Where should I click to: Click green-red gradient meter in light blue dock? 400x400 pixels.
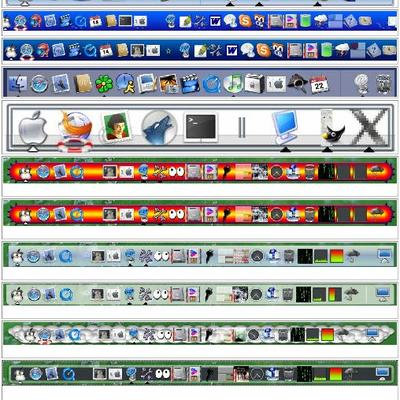pos(336,256)
